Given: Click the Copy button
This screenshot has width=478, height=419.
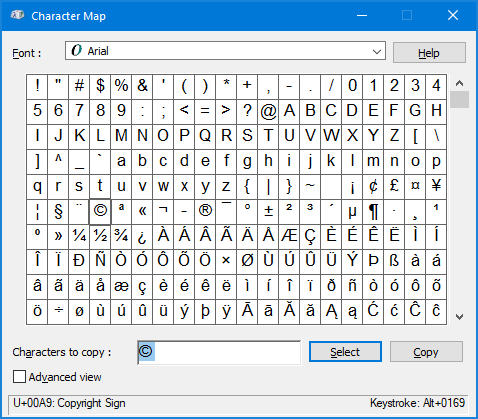Looking at the screenshot, I should click(x=426, y=352).
